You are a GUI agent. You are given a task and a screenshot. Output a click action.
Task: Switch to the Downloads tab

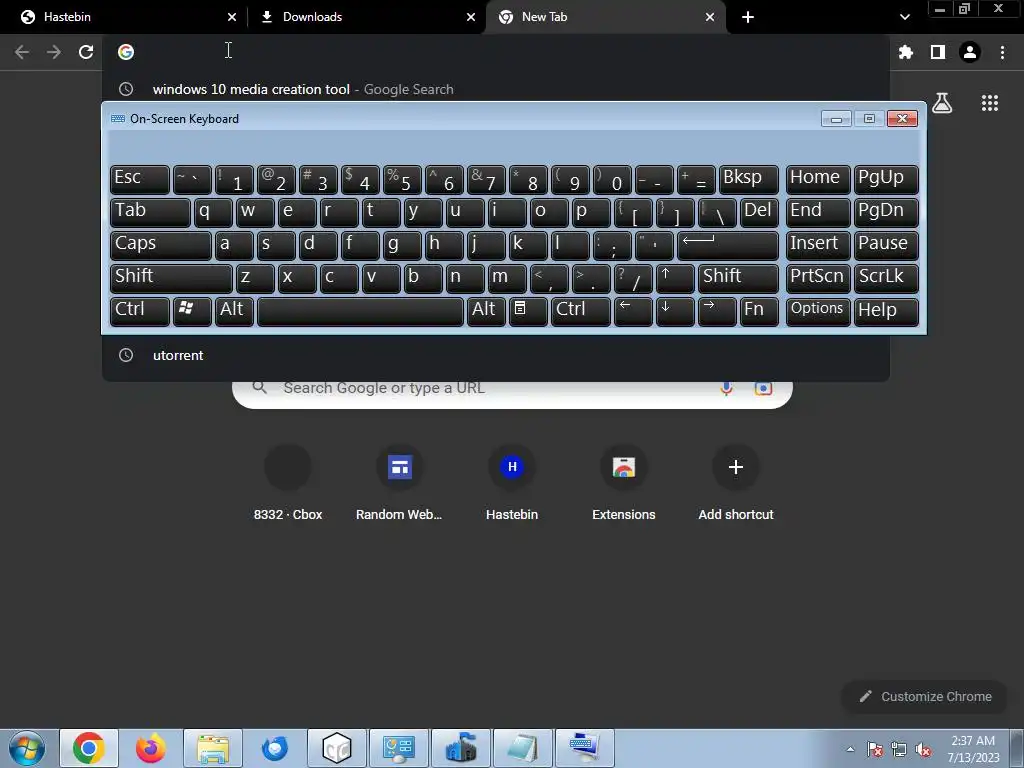tap(367, 17)
